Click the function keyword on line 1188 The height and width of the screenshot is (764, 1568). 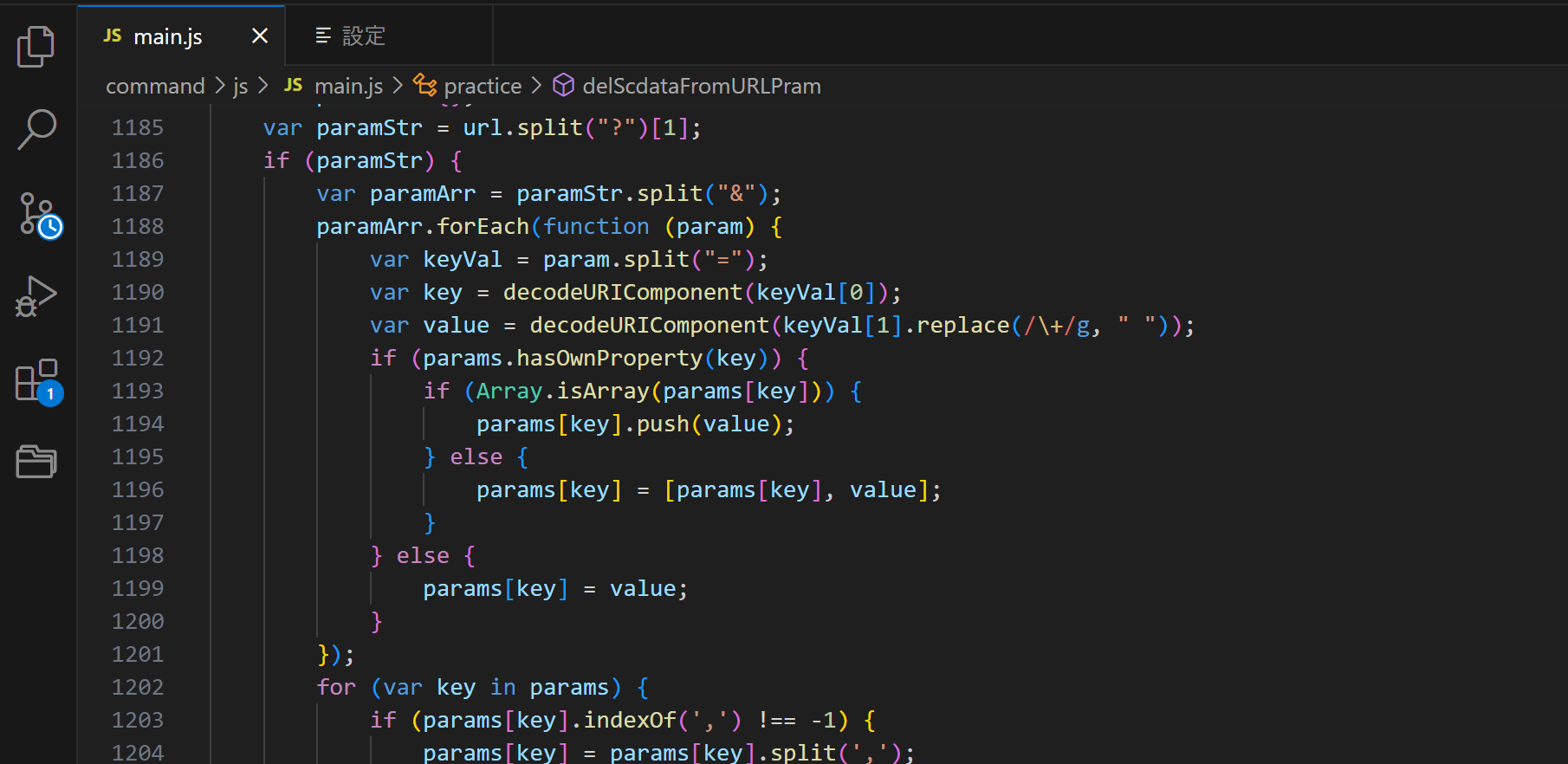point(597,226)
